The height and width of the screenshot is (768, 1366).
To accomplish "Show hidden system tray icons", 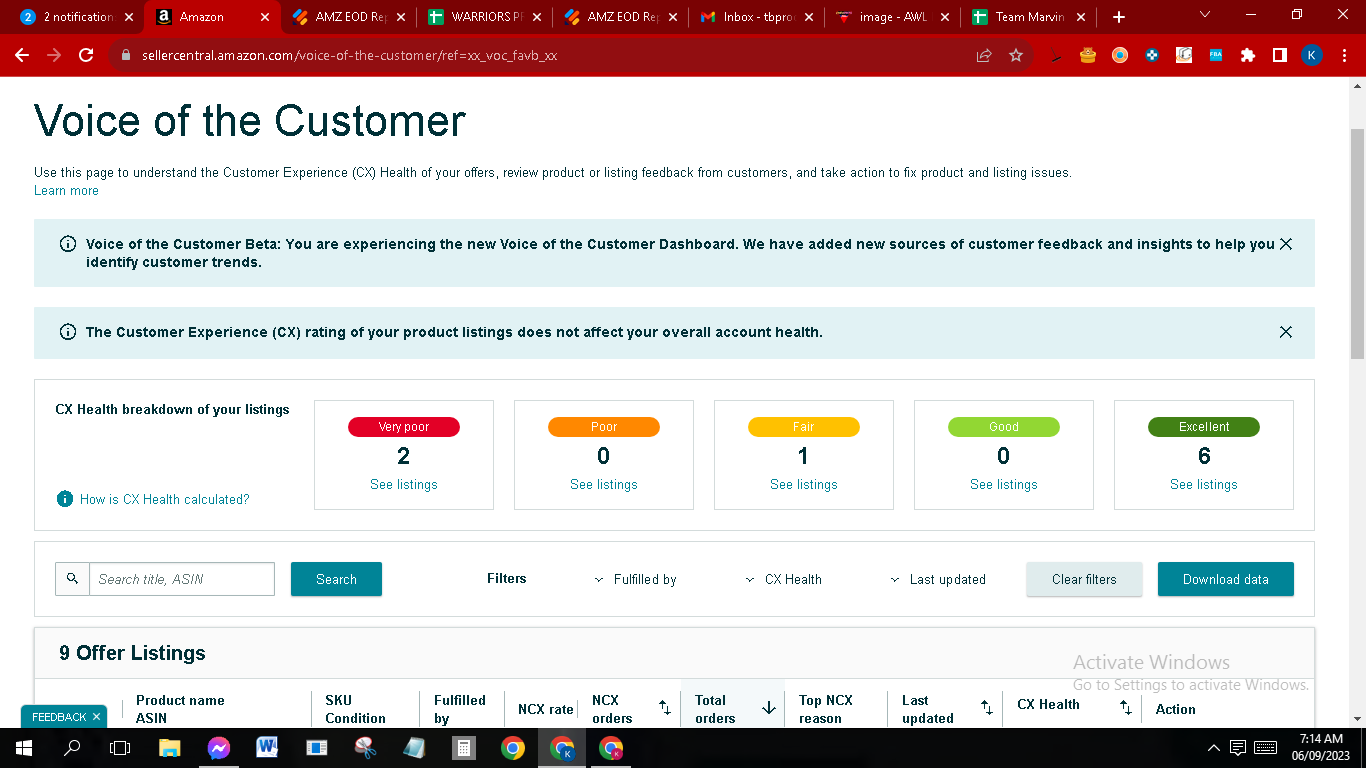I will point(1214,748).
